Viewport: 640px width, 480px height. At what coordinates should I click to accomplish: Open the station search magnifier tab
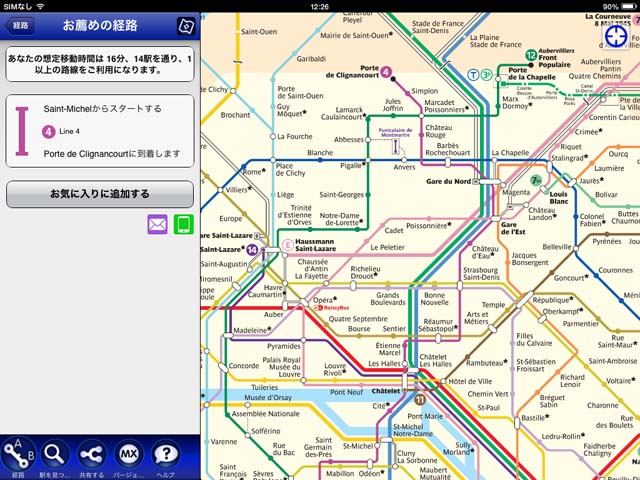(55, 457)
